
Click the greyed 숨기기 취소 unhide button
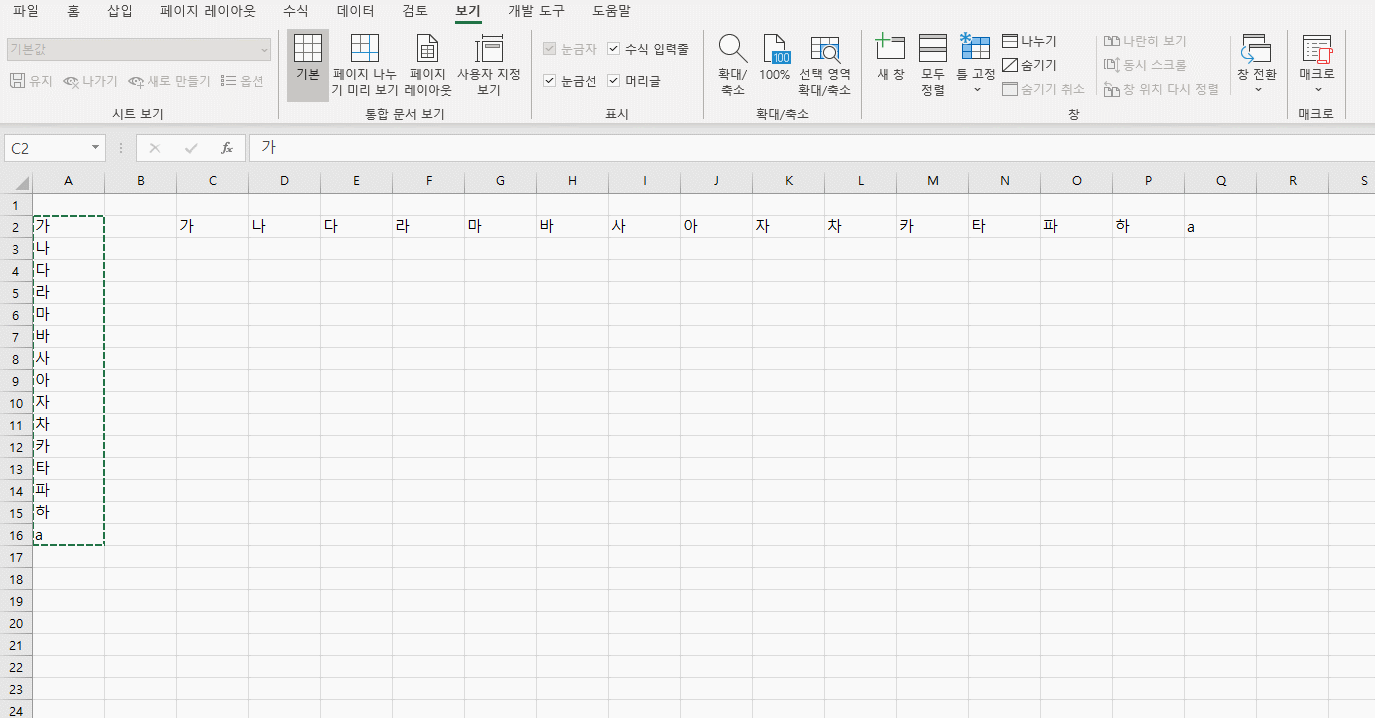tap(1043, 89)
